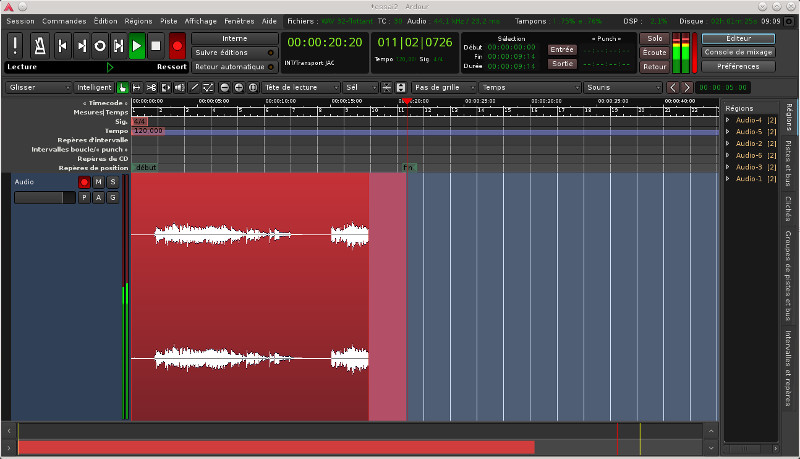The width and height of the screenshot is (800, 459).
Task: Click the panic exclamation mark button
Action: [x=16, y=45]
